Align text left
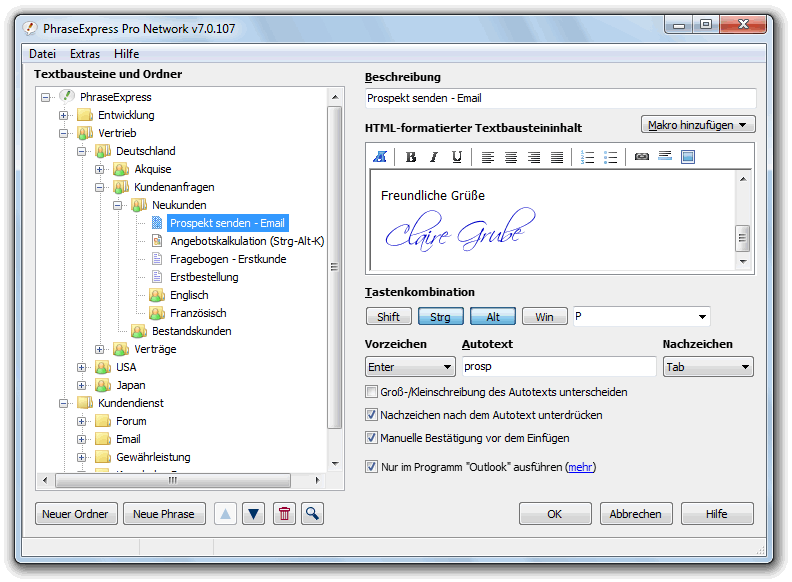Viewport: 792px width, 582px height. [487, 157]
